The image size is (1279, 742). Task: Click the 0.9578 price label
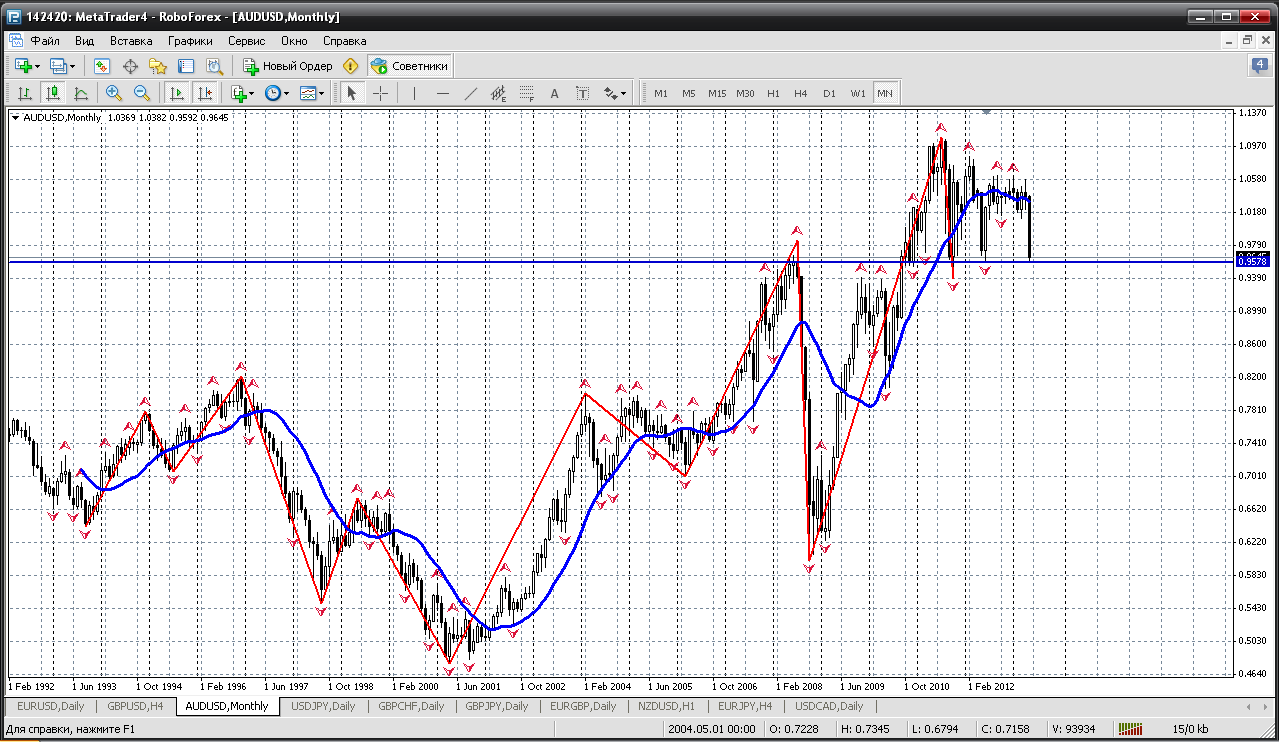1252,261
